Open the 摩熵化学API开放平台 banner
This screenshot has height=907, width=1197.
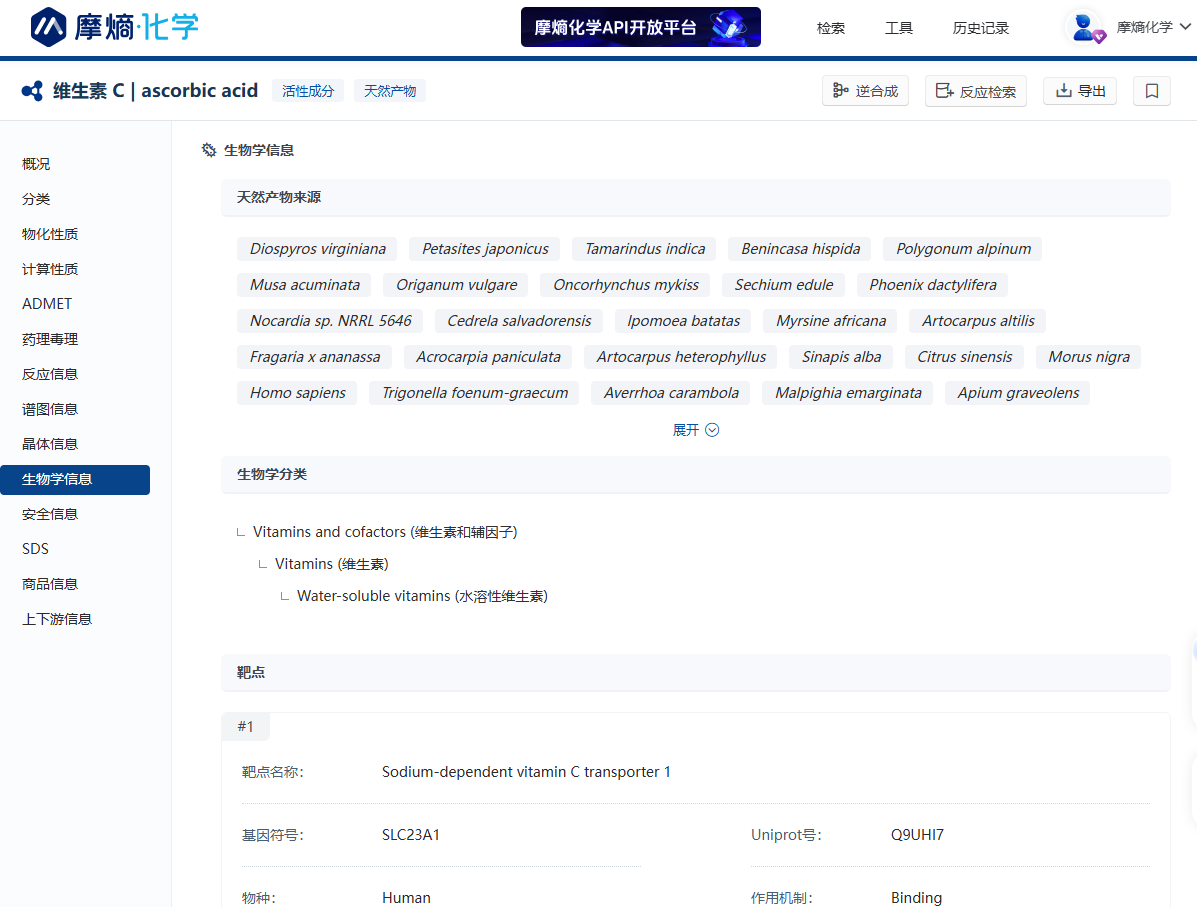(640, 27)
